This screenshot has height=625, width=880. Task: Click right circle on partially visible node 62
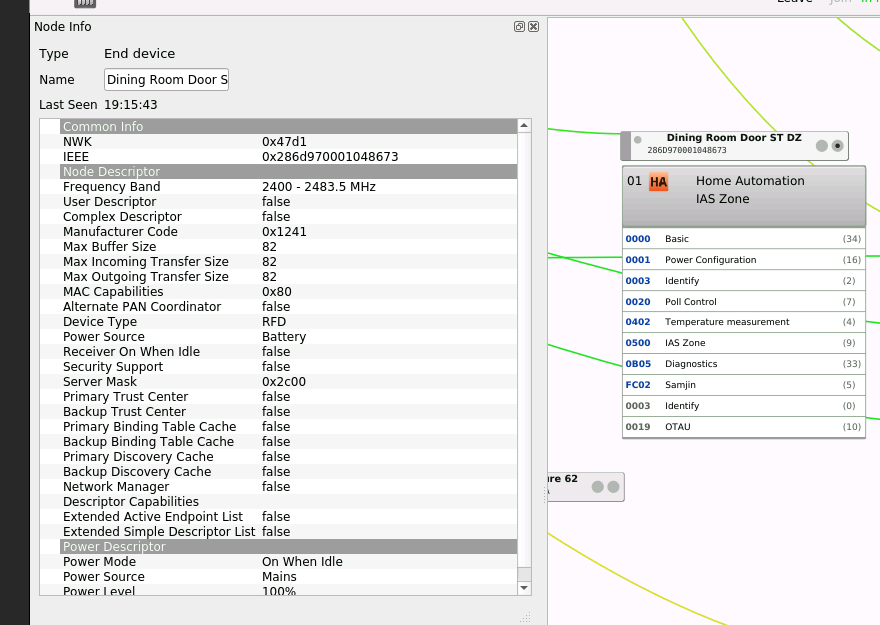click(613, 487)
